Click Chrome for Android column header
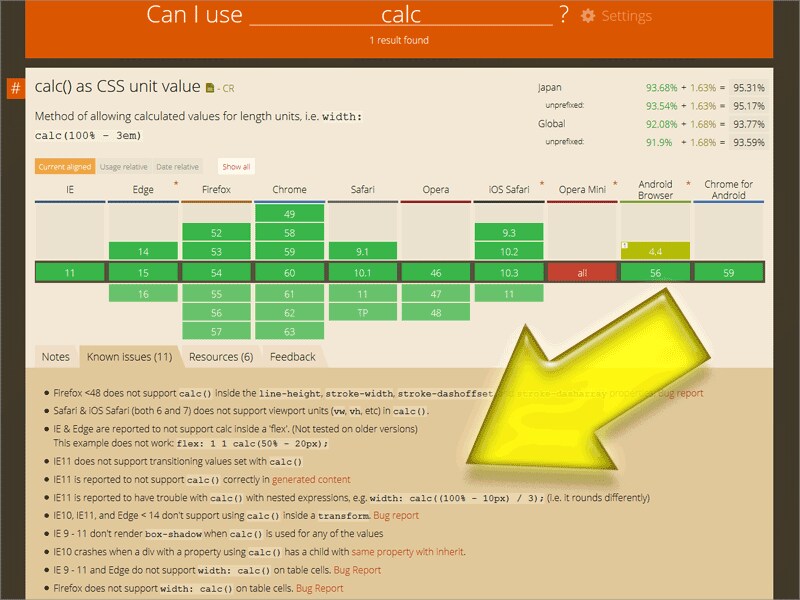Viewport: 800px width, 600px height. [x=729, y=190]
